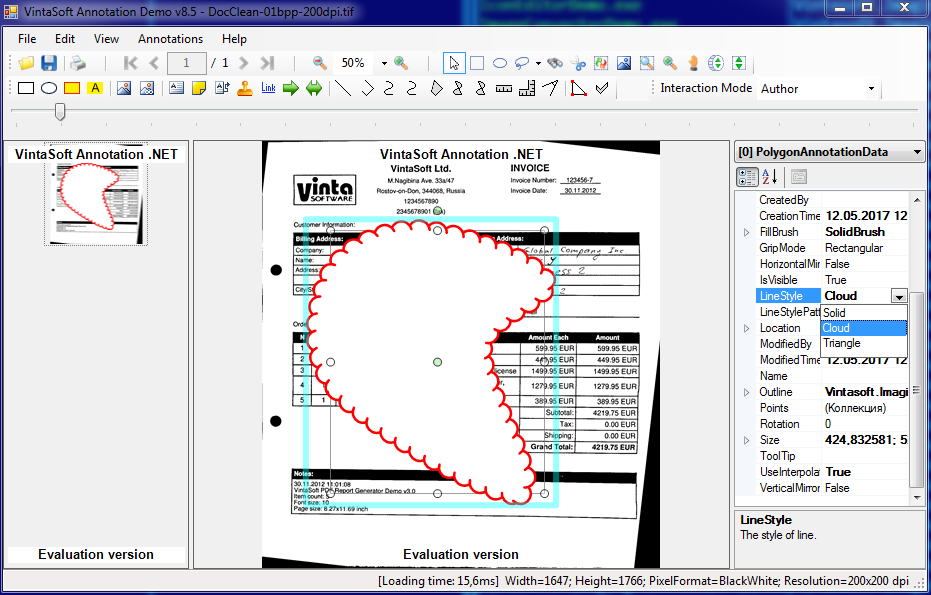The height and width of the screenshot is (595, 931).
Task: Open the Interaction Mode Author dropdown
Action: pos(871,88)
